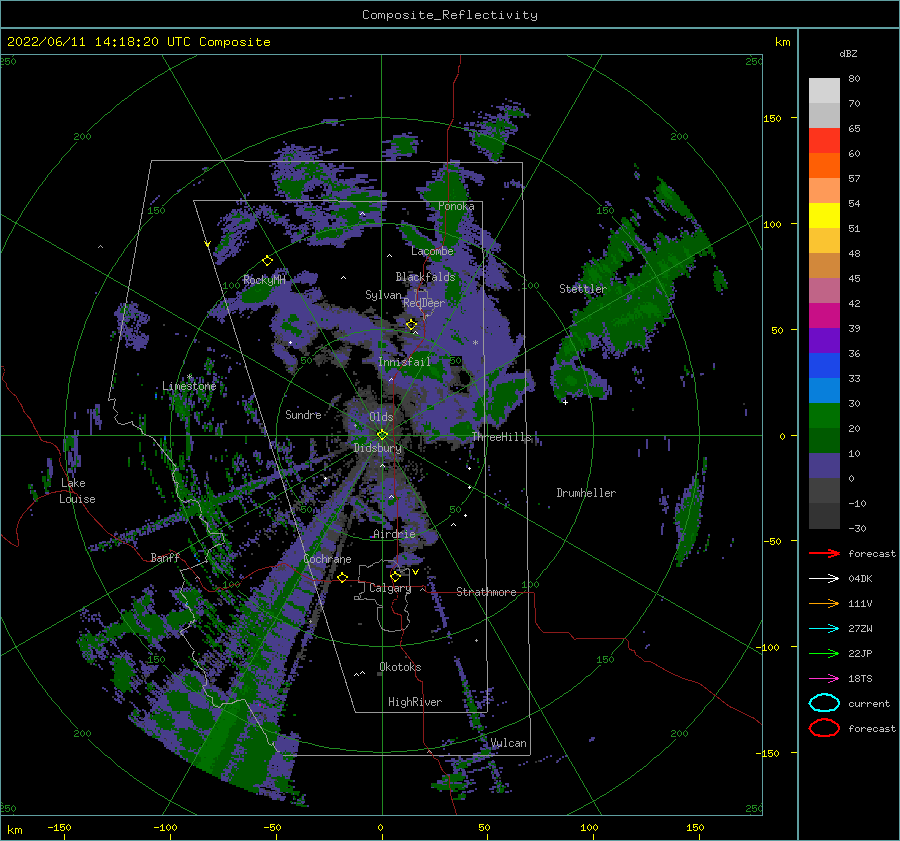Screen dimensions: 900x841
Task: Click the Sundre town label
Action: point(303,414)
